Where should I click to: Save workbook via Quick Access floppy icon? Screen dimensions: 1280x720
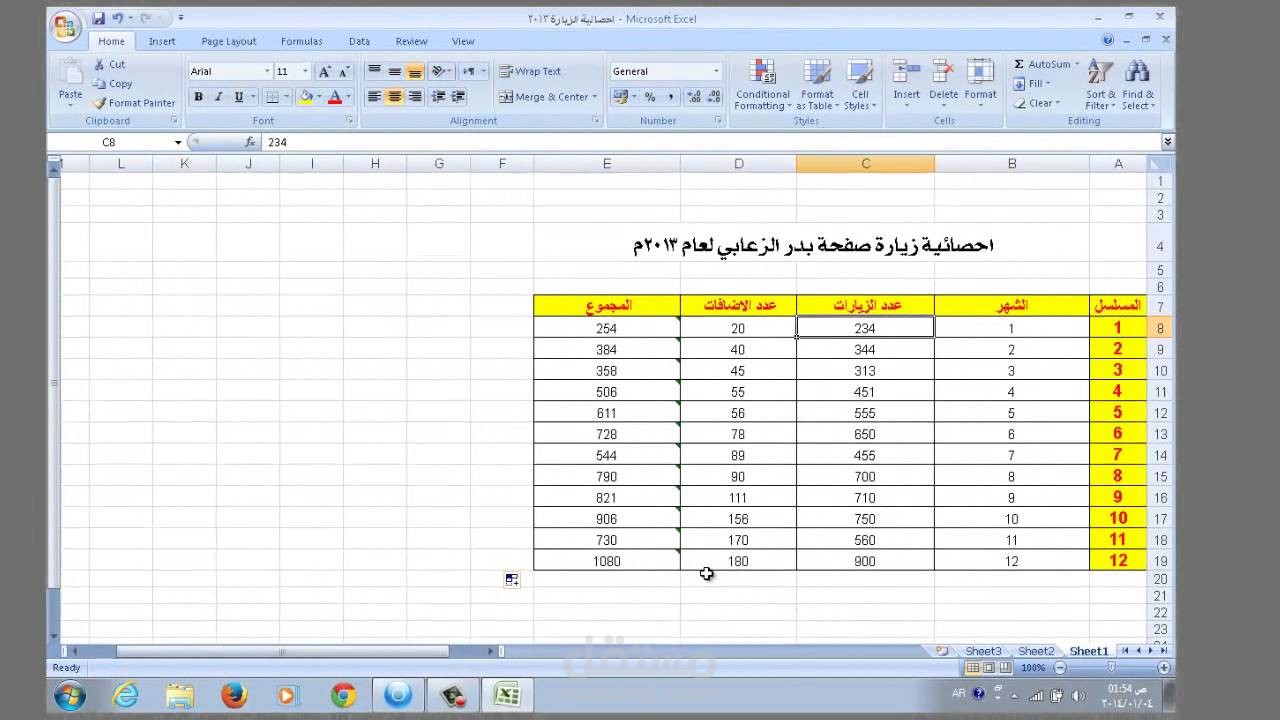tap(98, 18)
